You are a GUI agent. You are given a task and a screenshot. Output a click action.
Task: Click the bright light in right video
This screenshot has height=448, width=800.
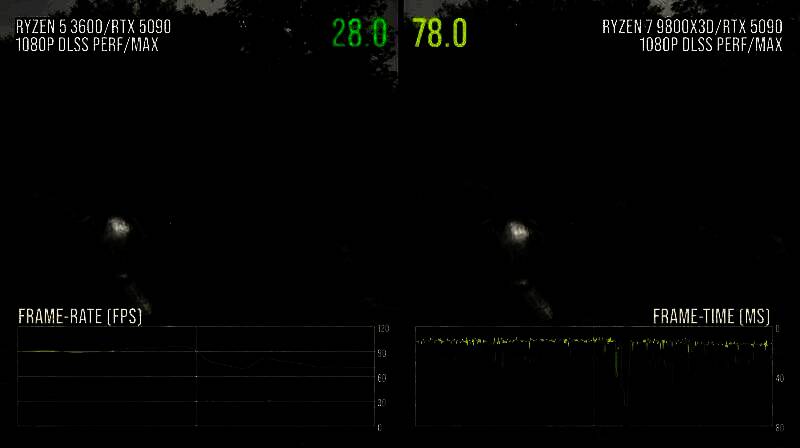pos(517,229)
